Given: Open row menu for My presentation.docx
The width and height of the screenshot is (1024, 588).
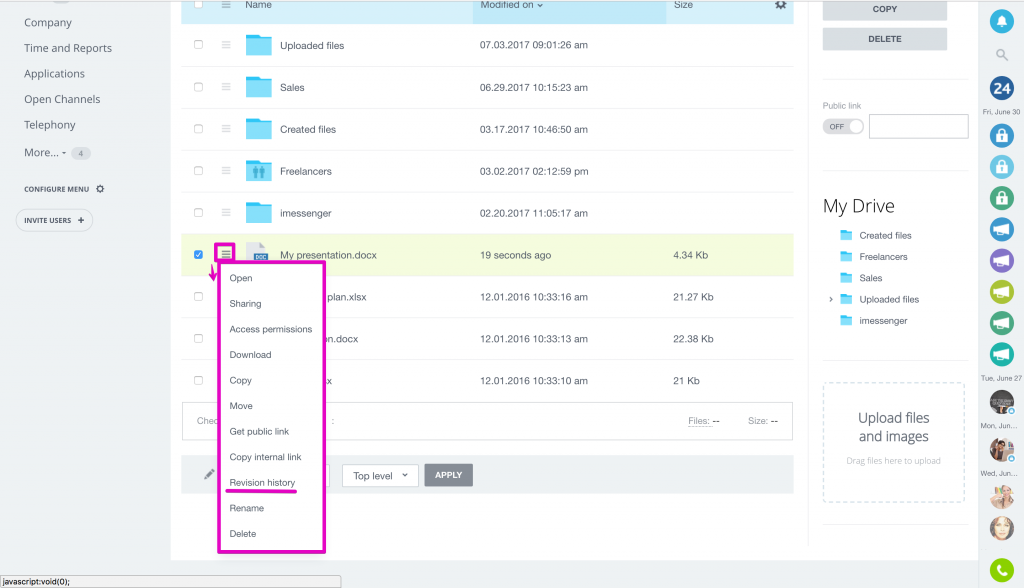Looking at the screenshot, I should click(x=225, y=253).
